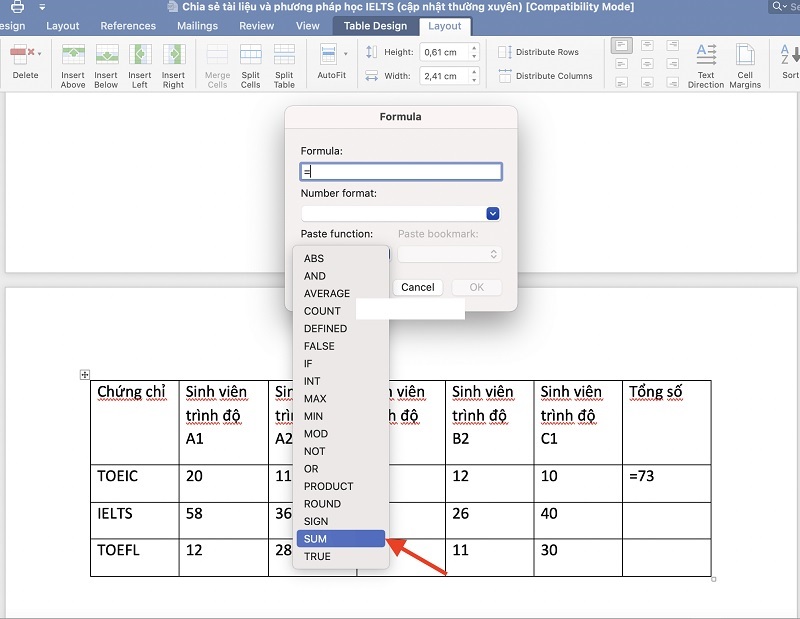Open the Mailings ribbon tab
The height and width of the screenshot is (619, 800).
[199, 26]
